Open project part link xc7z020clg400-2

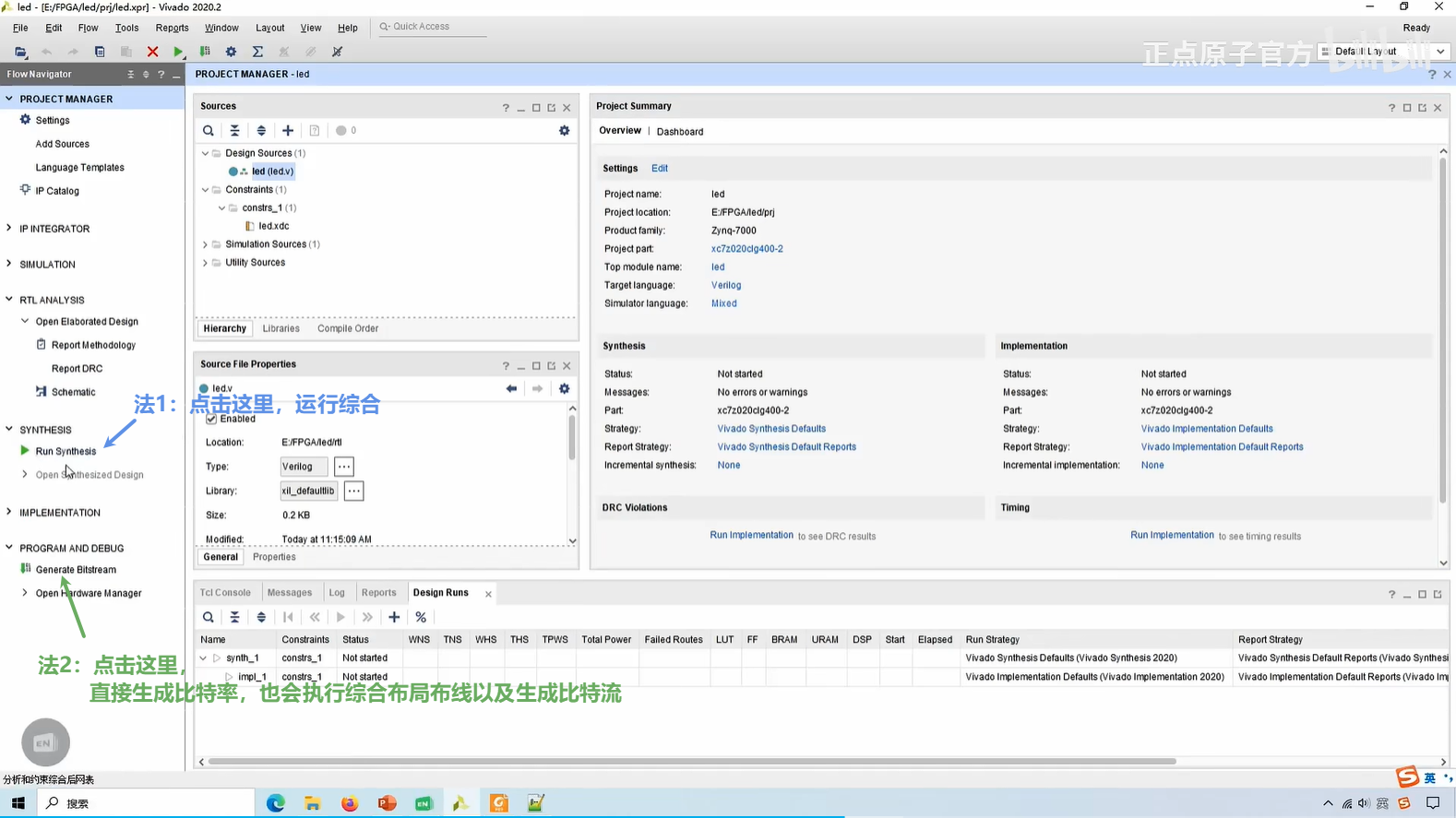click(x=747, y=249)
